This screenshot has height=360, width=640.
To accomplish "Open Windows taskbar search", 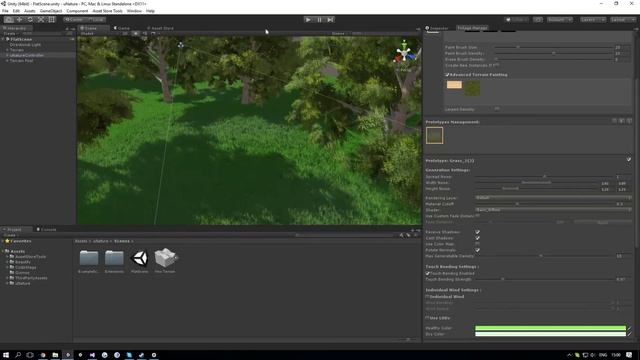I will pyautogui.click(x=18, y=355).
